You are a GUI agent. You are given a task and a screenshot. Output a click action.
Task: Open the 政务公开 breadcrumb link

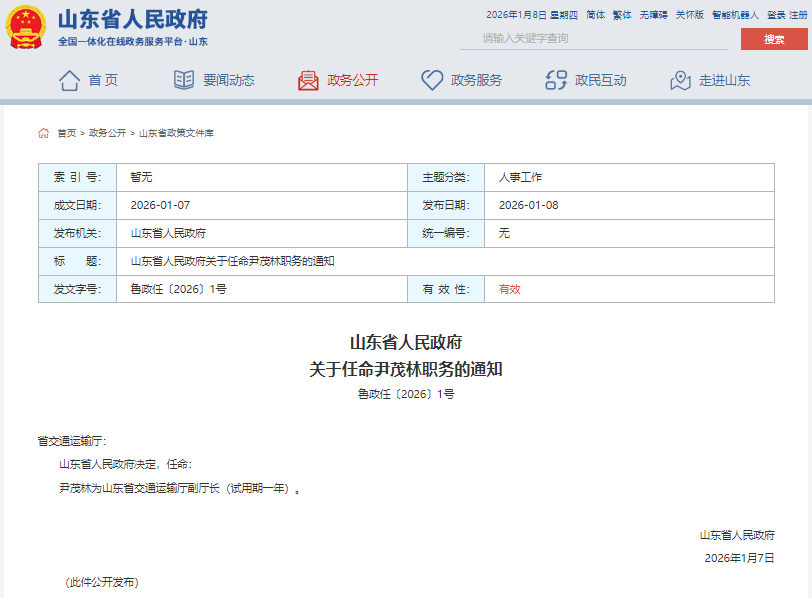(x=107, y=133)
